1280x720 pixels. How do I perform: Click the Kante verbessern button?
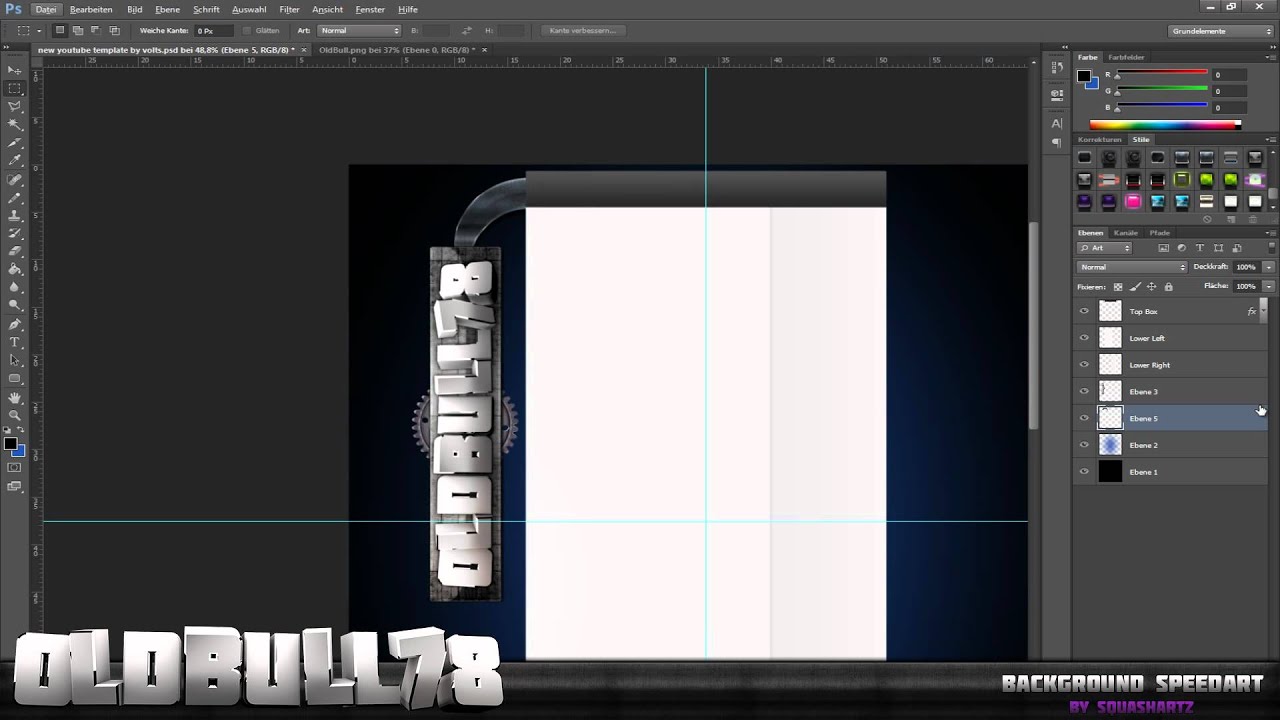(x=583, y=31)
